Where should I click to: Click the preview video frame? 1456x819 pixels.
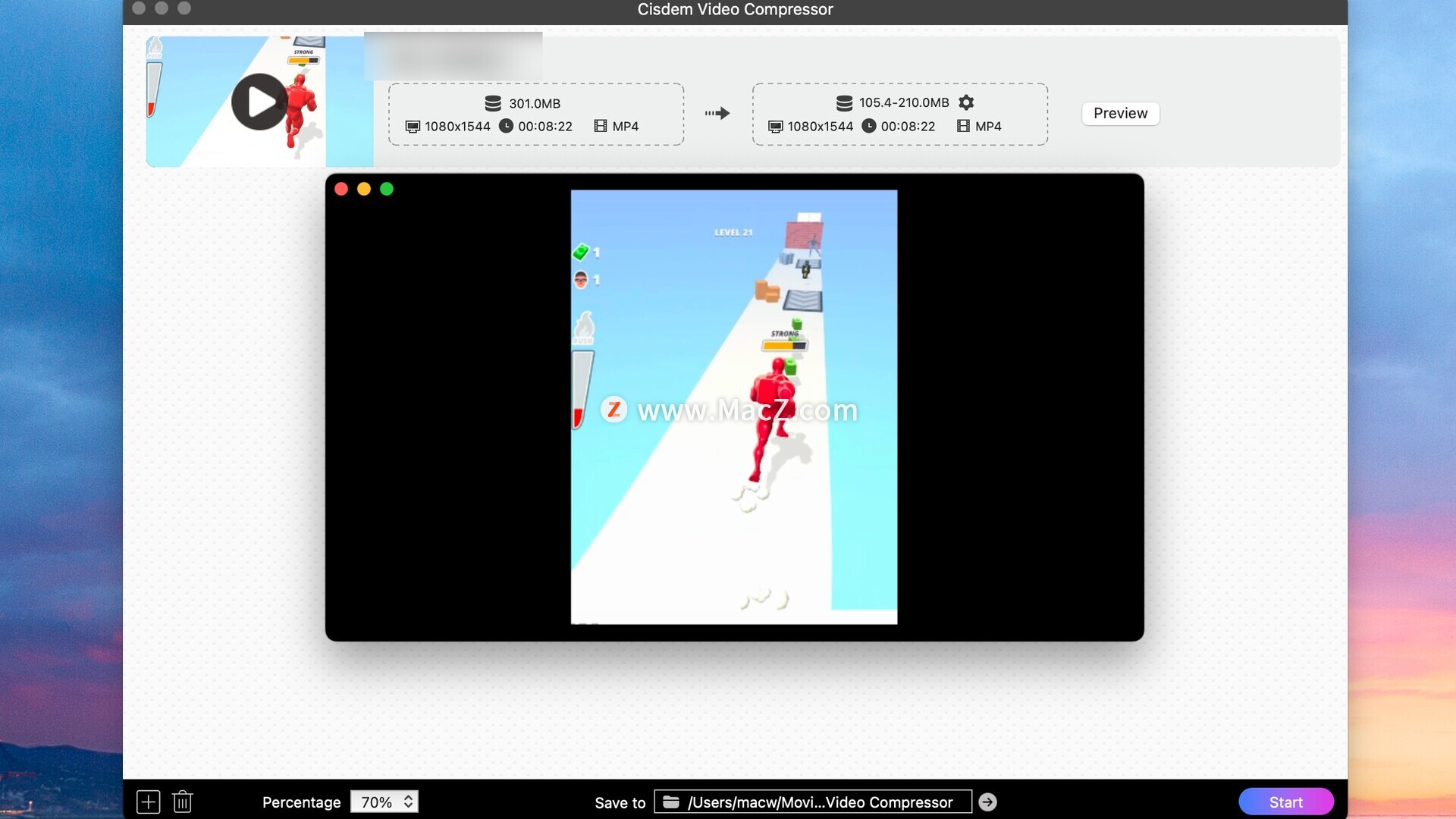pyautogui.click(x=733, y=406)
